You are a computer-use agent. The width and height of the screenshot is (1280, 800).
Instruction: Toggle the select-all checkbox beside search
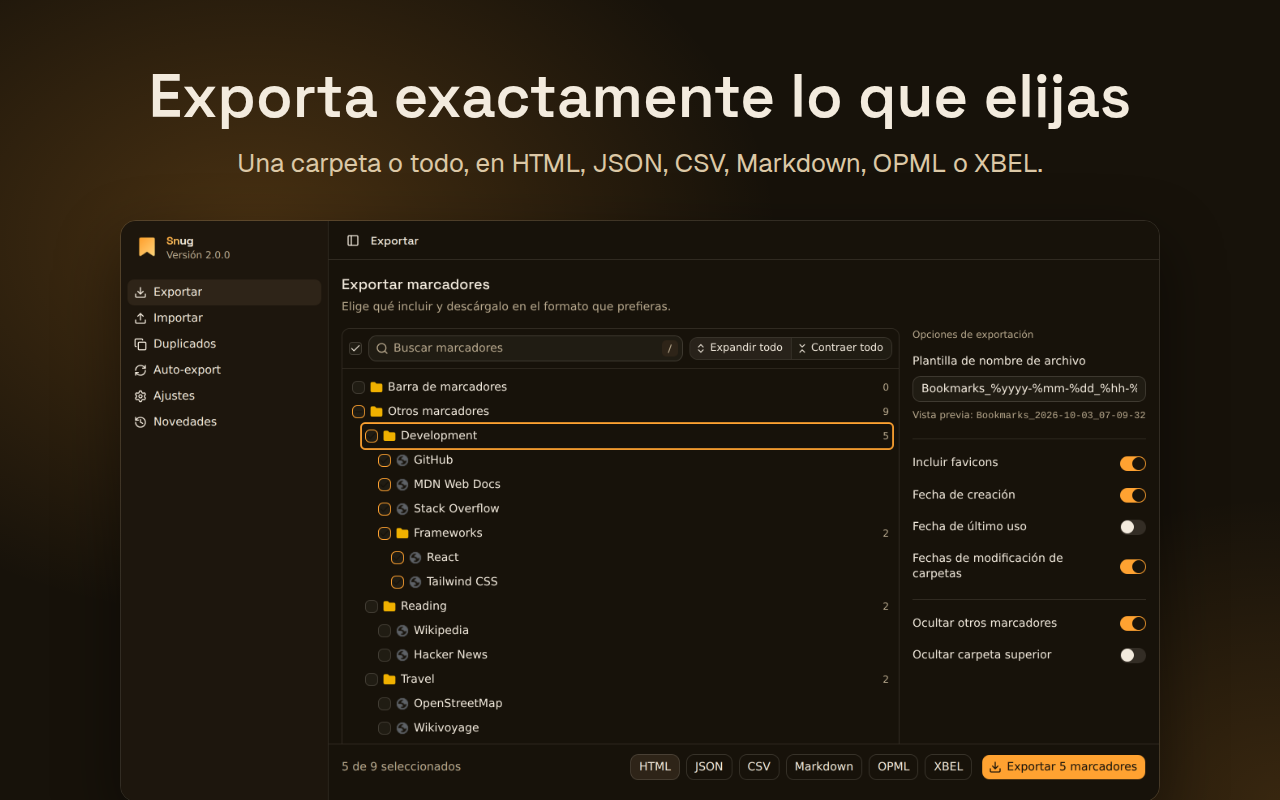(x=355, y=348)
